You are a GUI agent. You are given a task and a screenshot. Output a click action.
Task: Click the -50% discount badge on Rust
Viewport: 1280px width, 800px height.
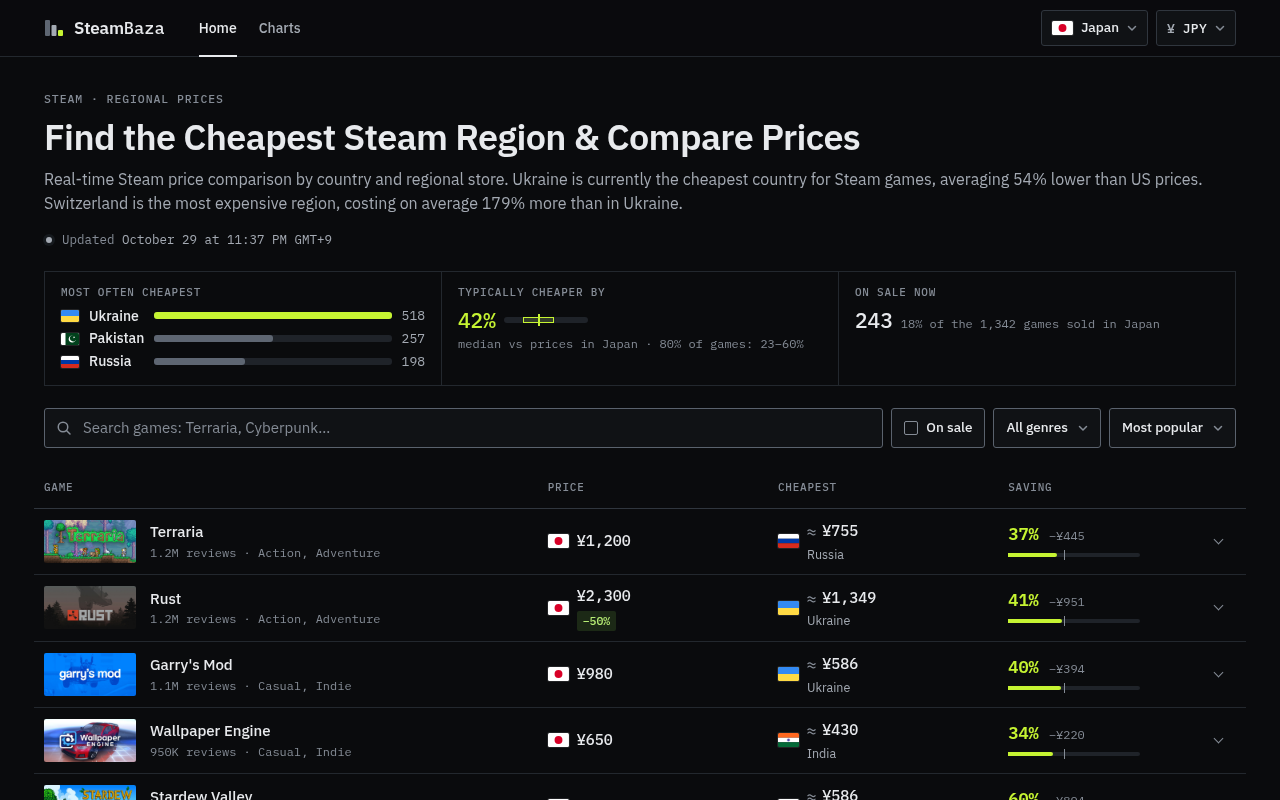click(596, 621)
